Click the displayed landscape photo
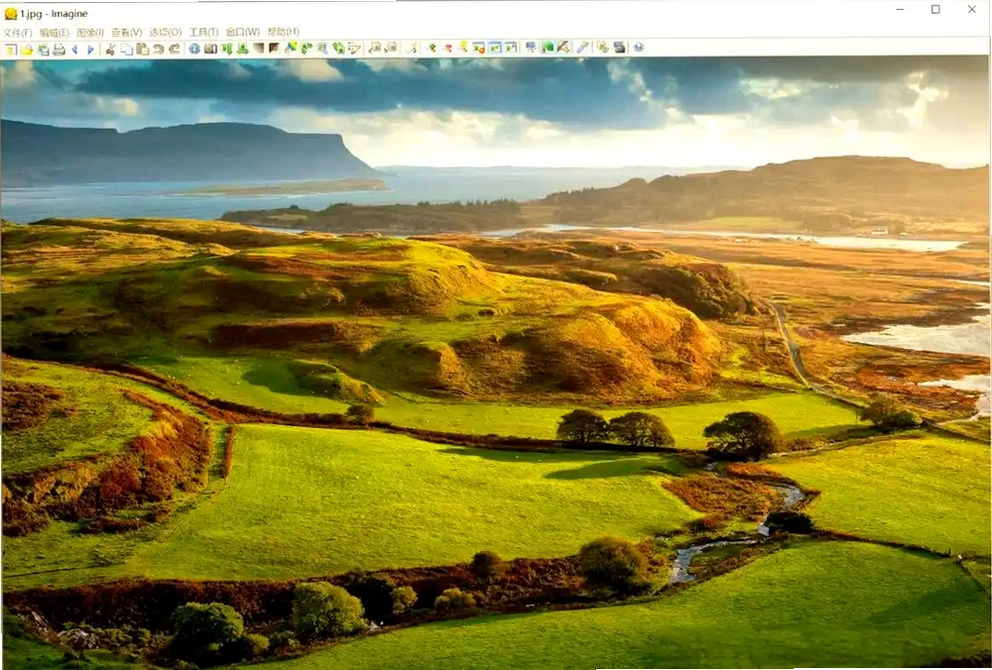The image size is (992, 670). 495,363
